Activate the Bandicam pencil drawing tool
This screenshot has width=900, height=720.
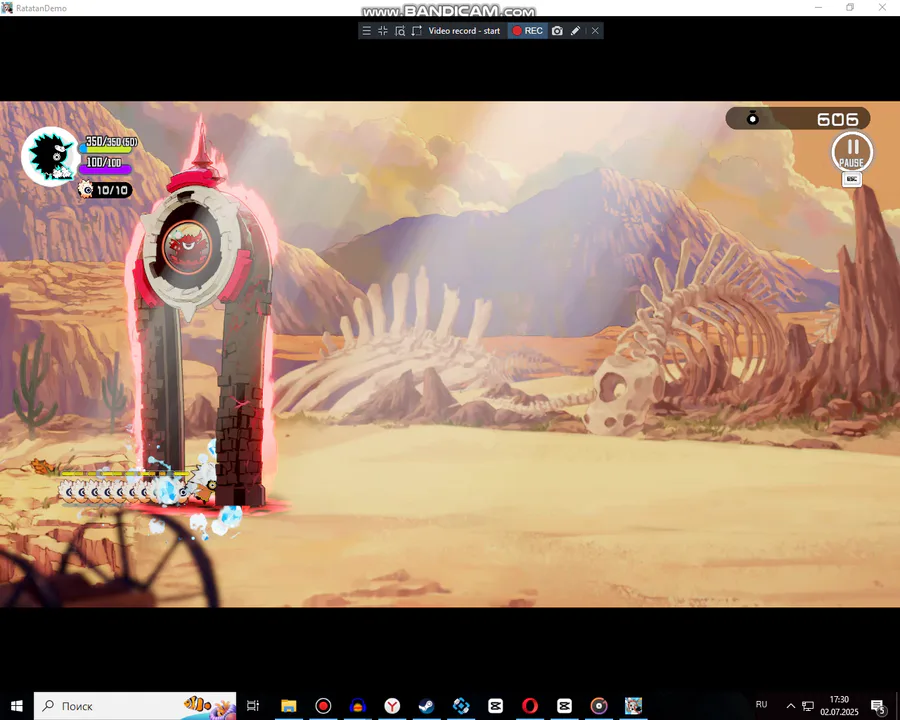coord(575,31)
